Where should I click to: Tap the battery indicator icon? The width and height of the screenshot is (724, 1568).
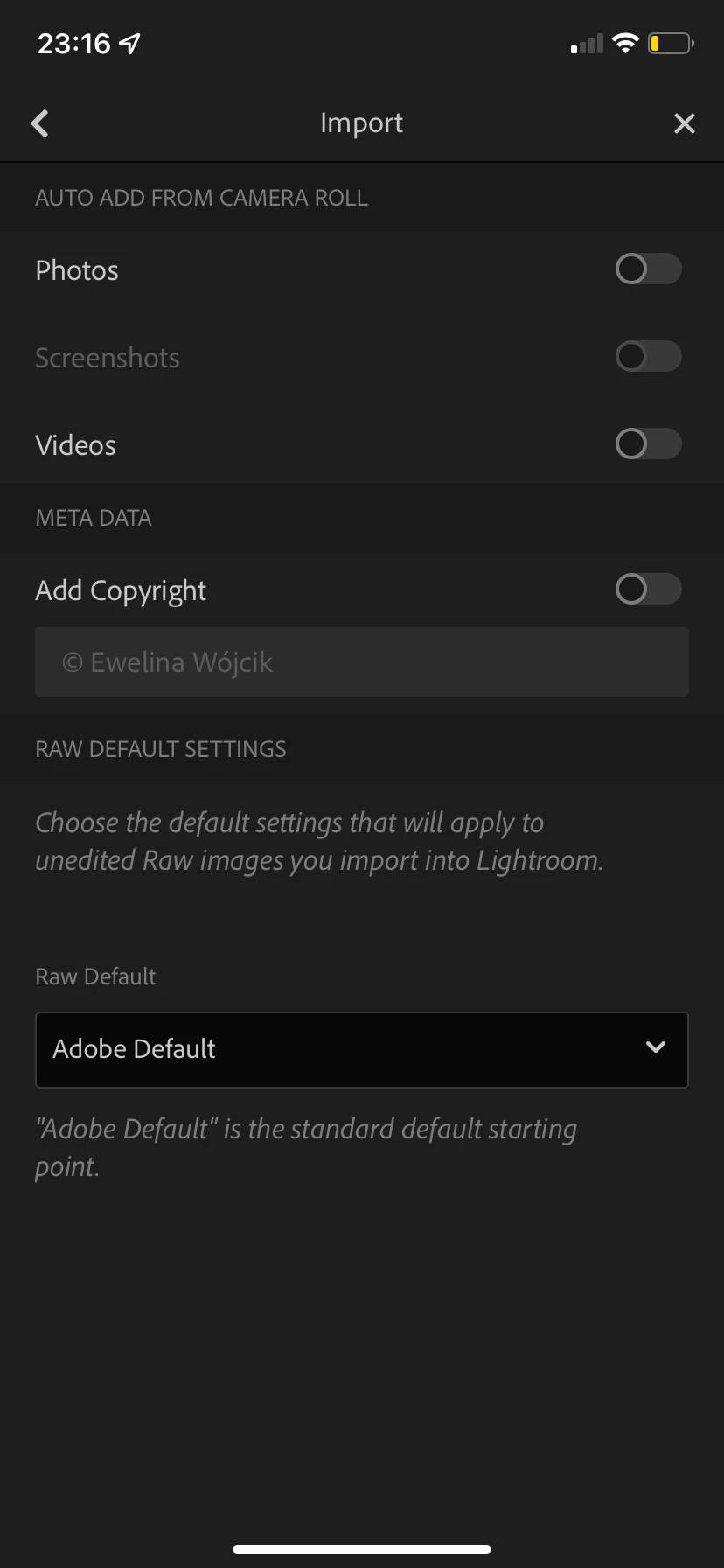click(671, 43)
